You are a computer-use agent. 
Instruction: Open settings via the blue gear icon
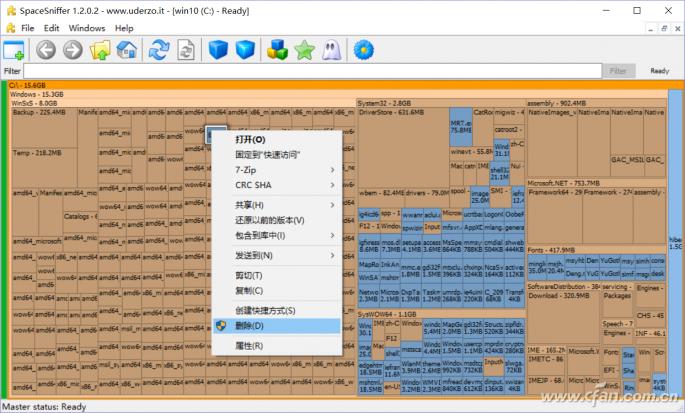(x=363, y=50)
